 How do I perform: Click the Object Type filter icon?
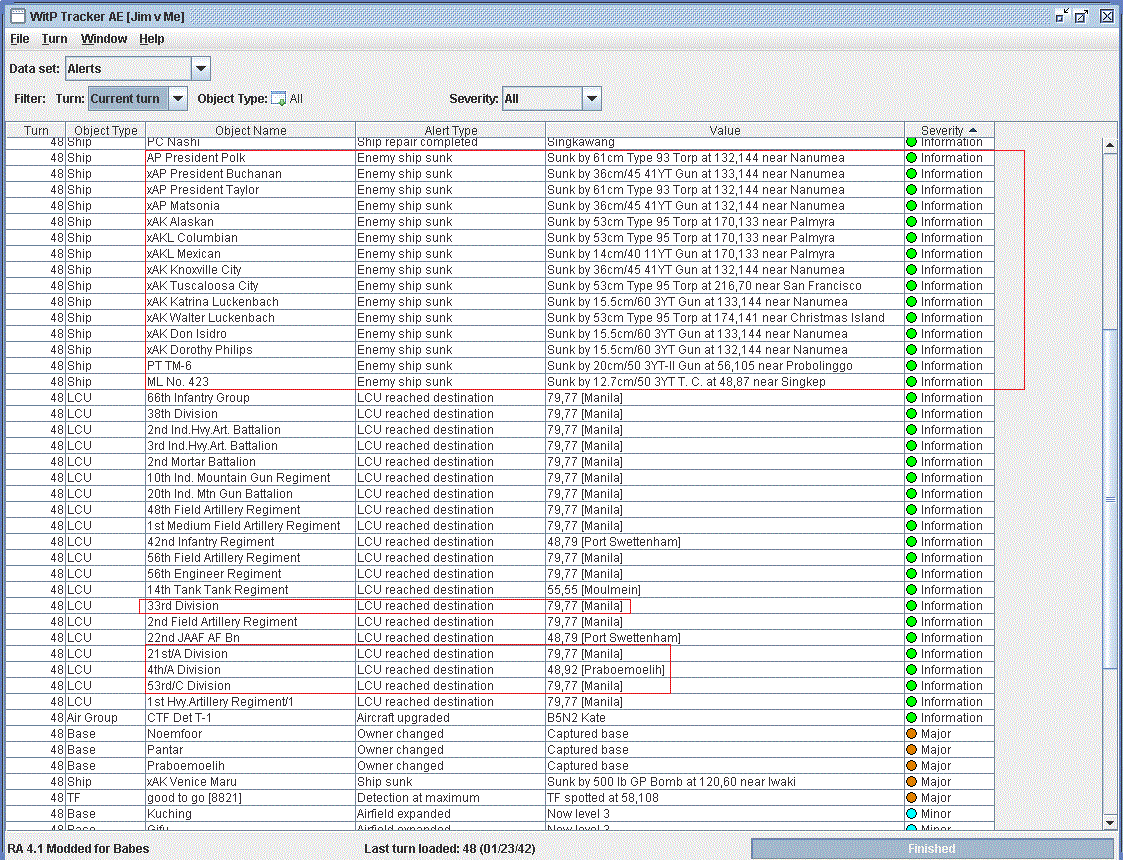point(279,99)
